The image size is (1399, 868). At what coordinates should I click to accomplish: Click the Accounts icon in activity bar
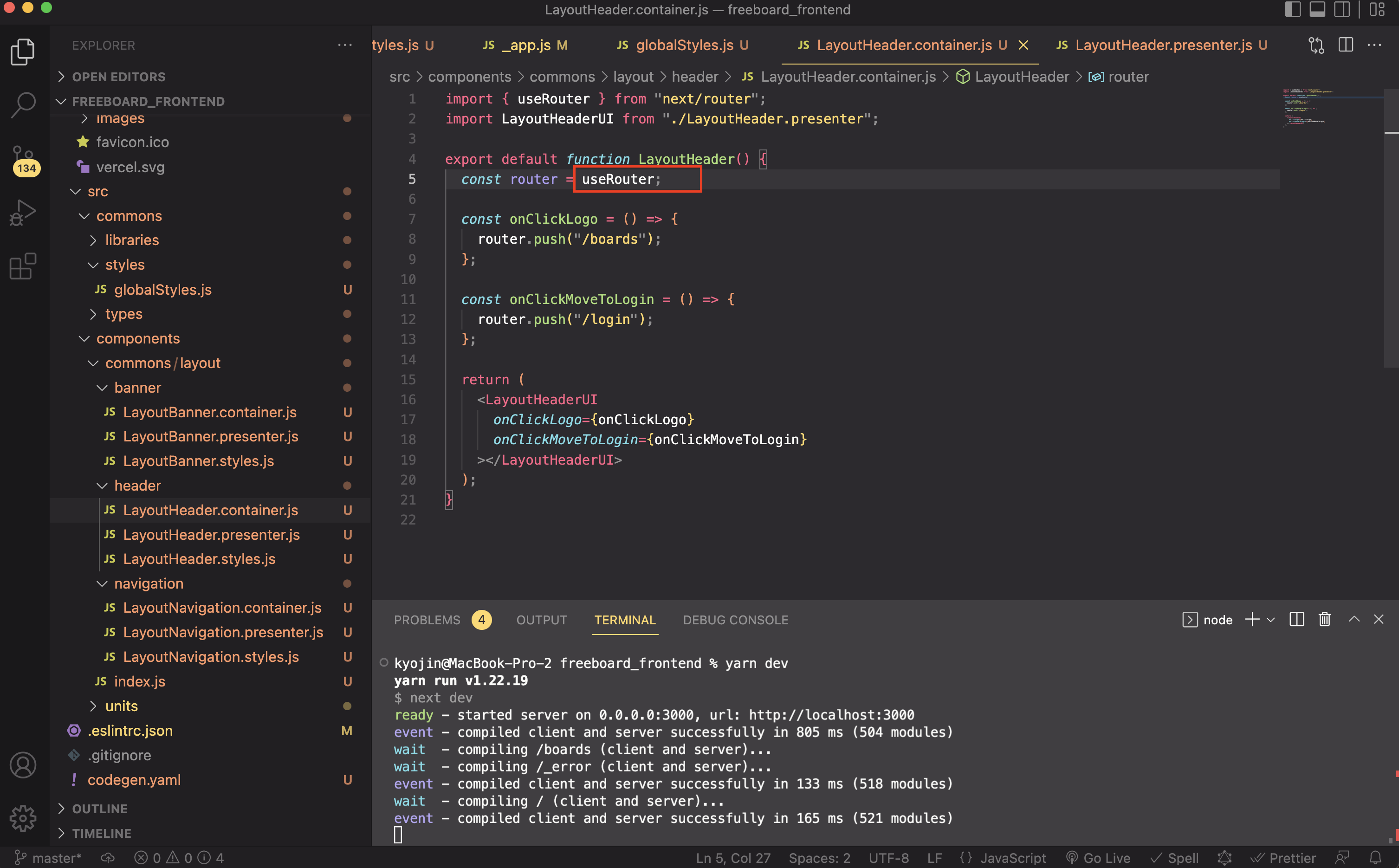pos(23,764)
